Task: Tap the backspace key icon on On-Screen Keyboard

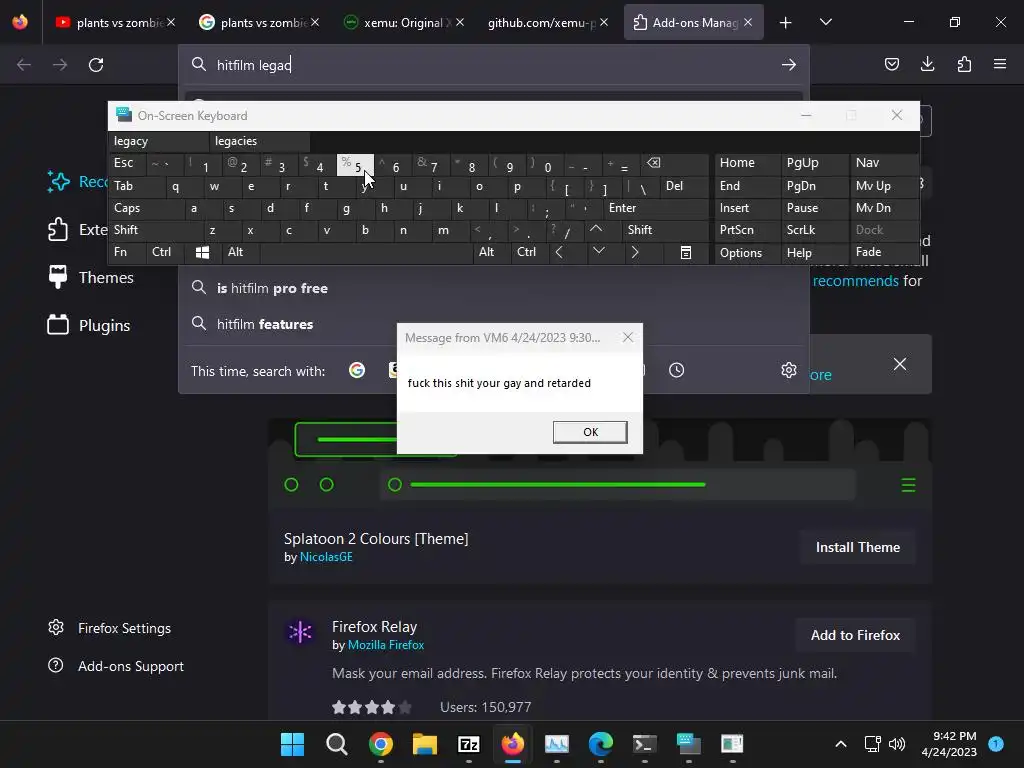Action: (674, 163)
